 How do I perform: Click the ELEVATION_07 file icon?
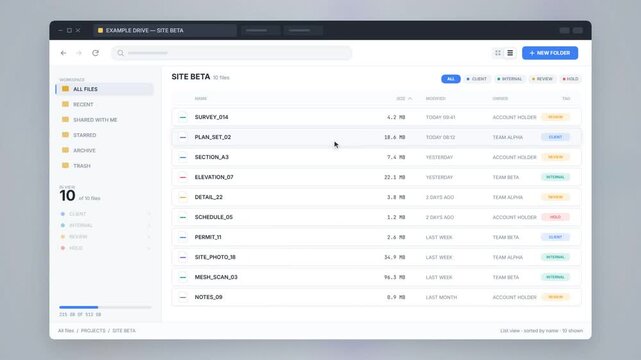183,177
